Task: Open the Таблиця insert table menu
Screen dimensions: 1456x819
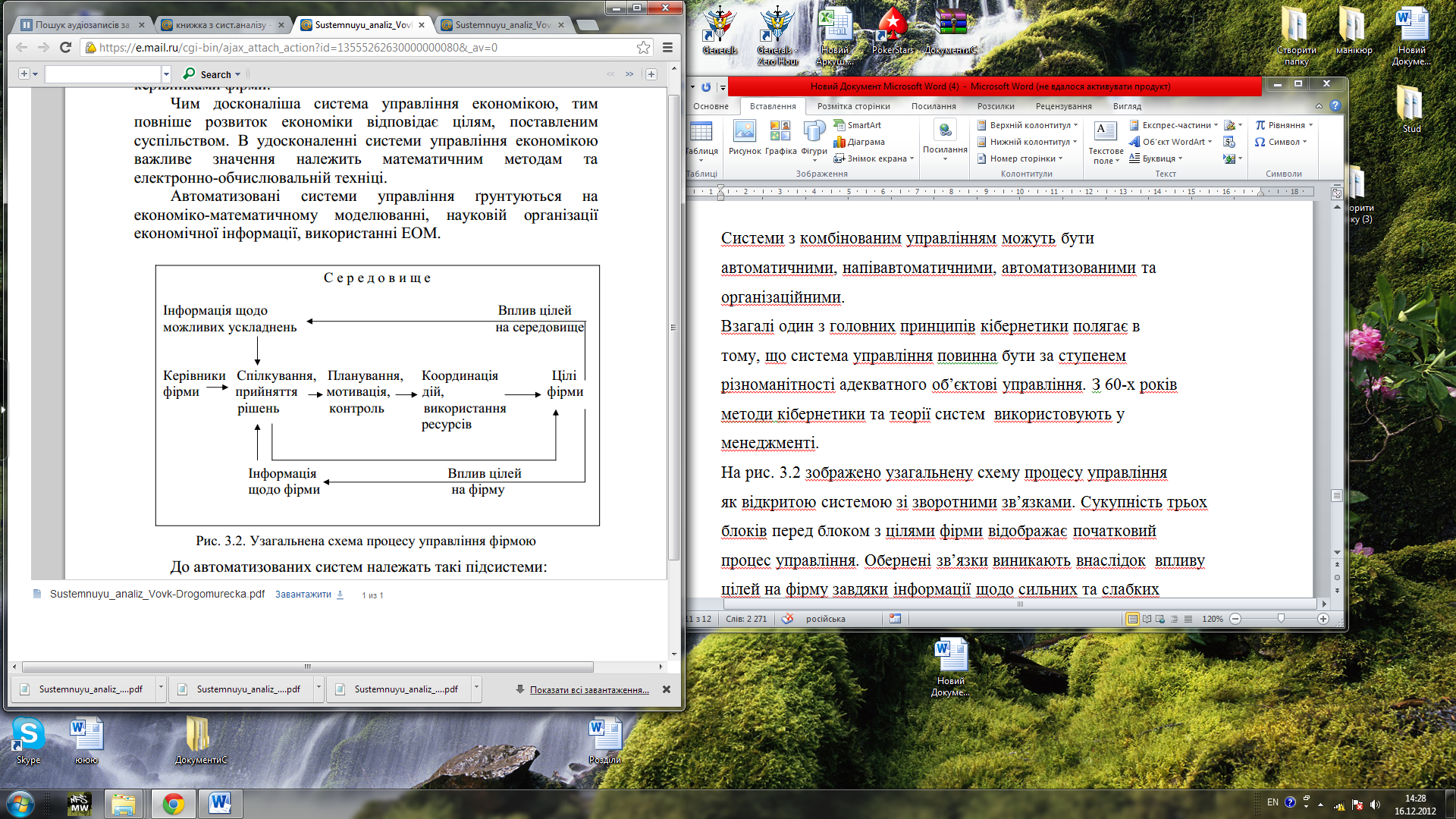Action: [x=701, y=142]
